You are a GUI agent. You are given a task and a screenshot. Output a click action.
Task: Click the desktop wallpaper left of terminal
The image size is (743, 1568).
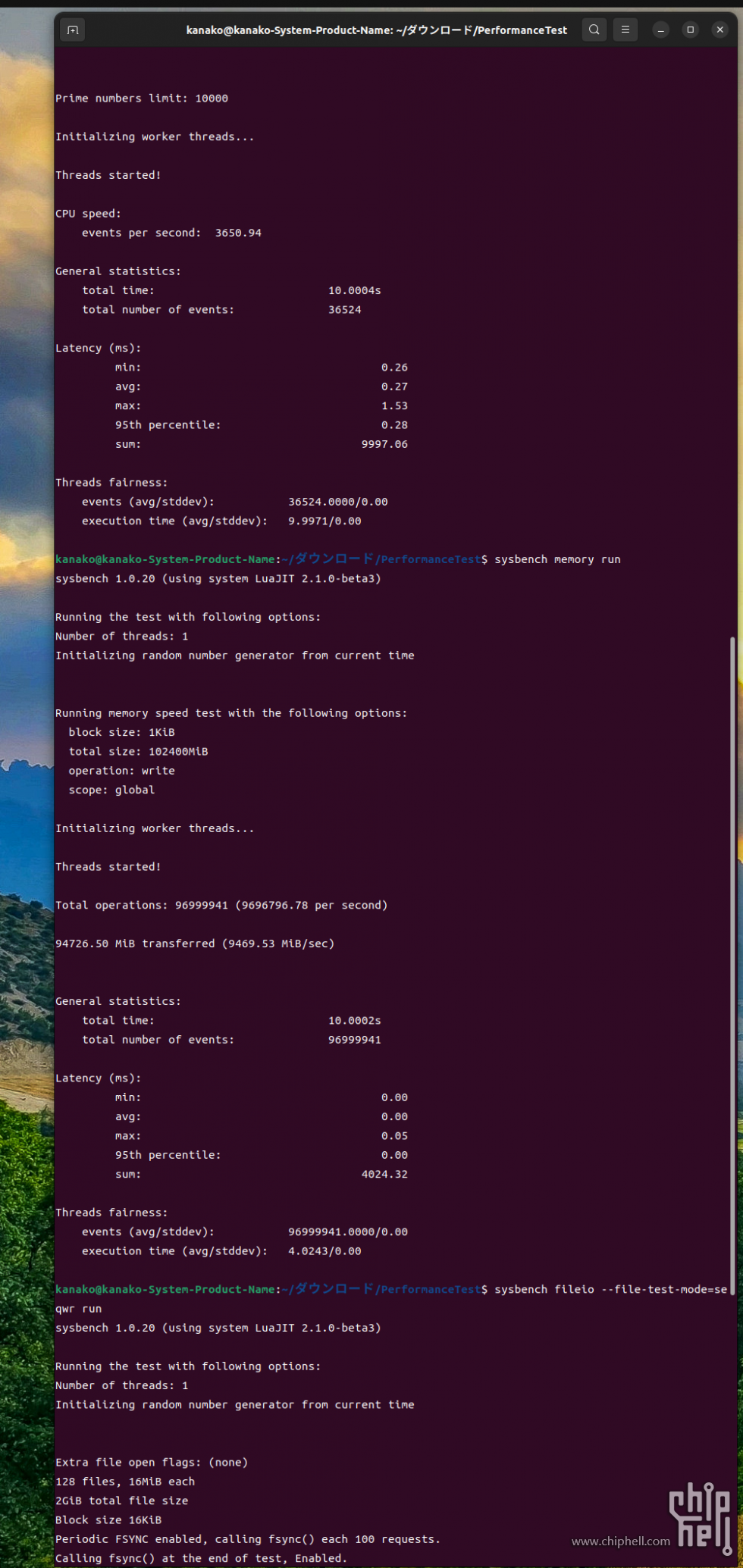coord(27,758)
